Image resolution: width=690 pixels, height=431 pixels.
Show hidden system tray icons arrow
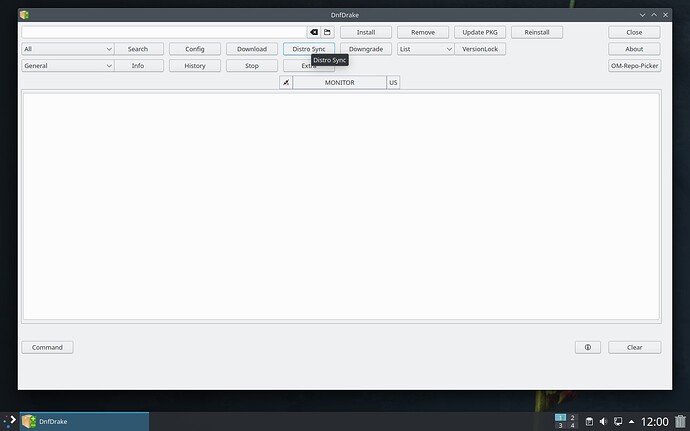(631, 421)
